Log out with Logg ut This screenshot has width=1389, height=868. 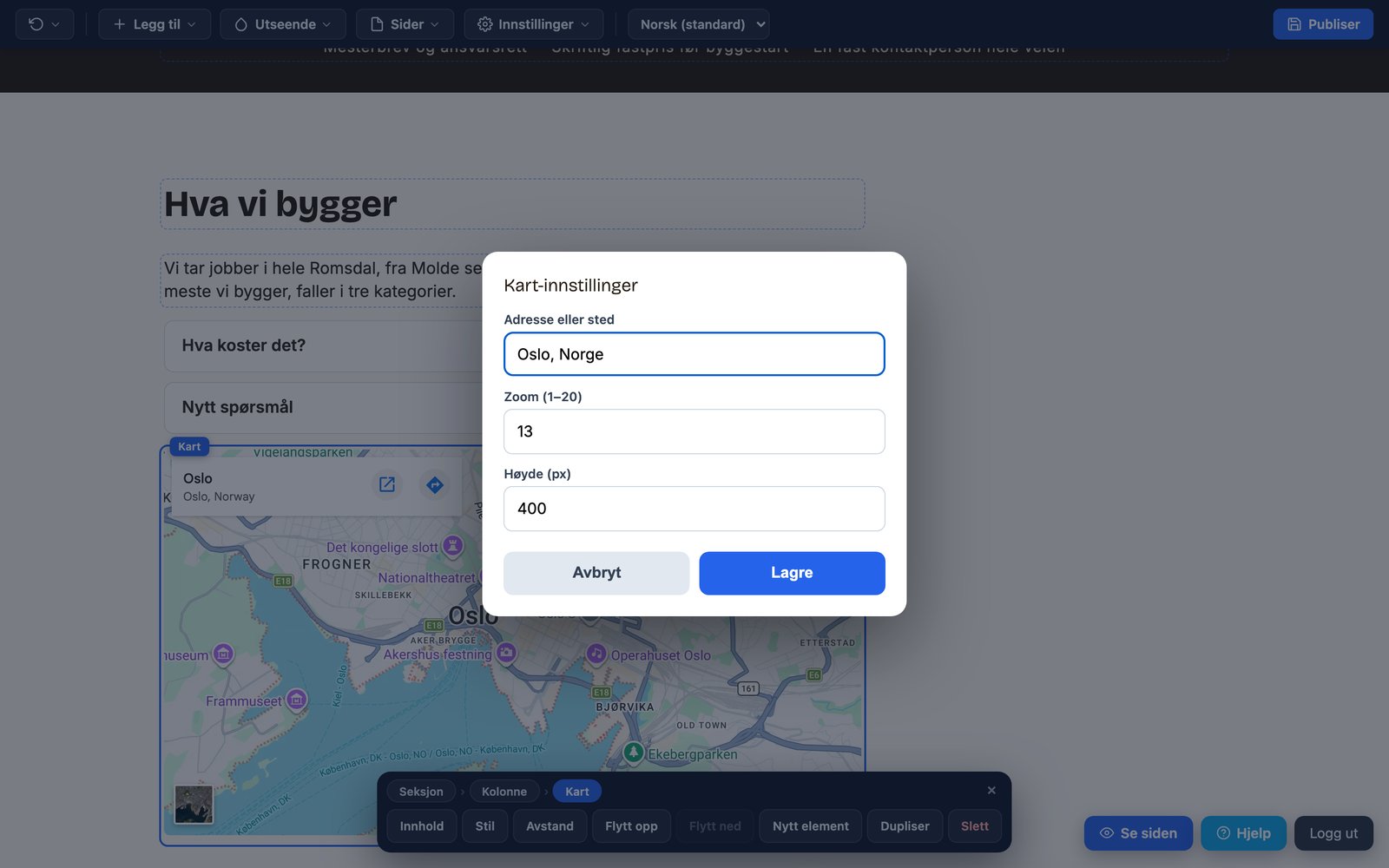[1333, 833]
